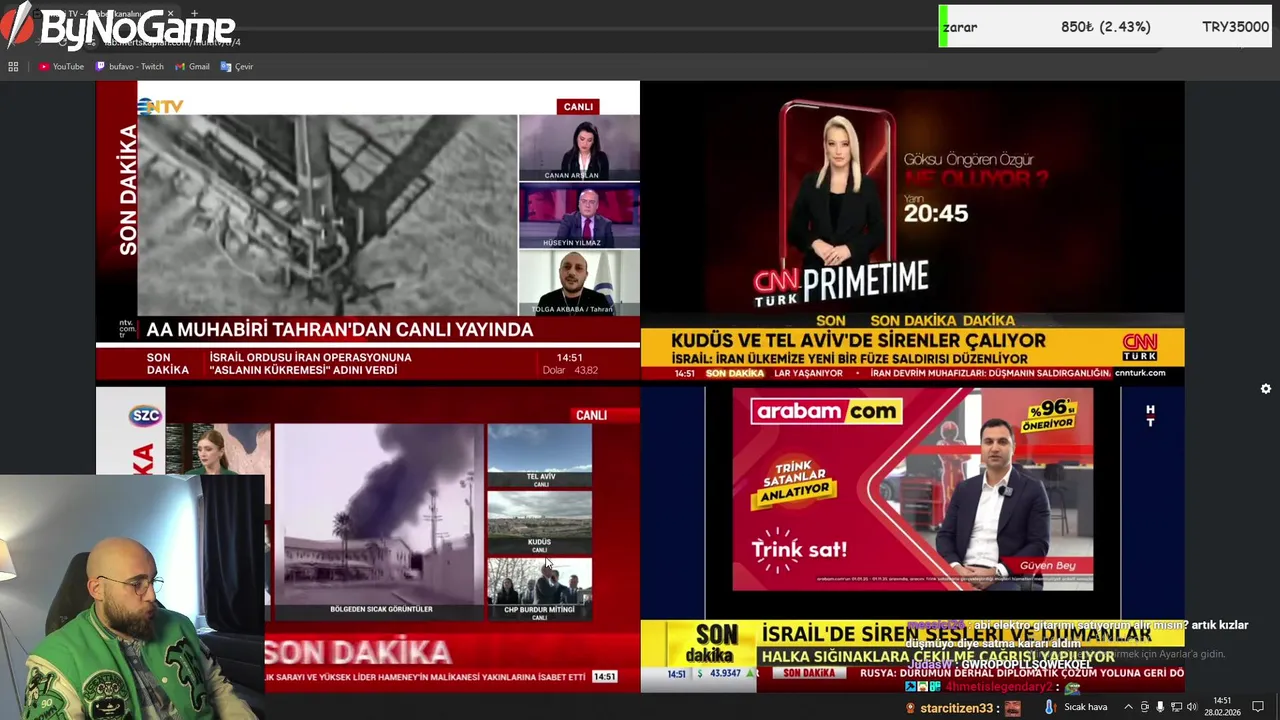This screenshot has width=1280, height=720.
Task: Select the Habertürk stream with arabam.com ad
Action: tap(912, 540)
